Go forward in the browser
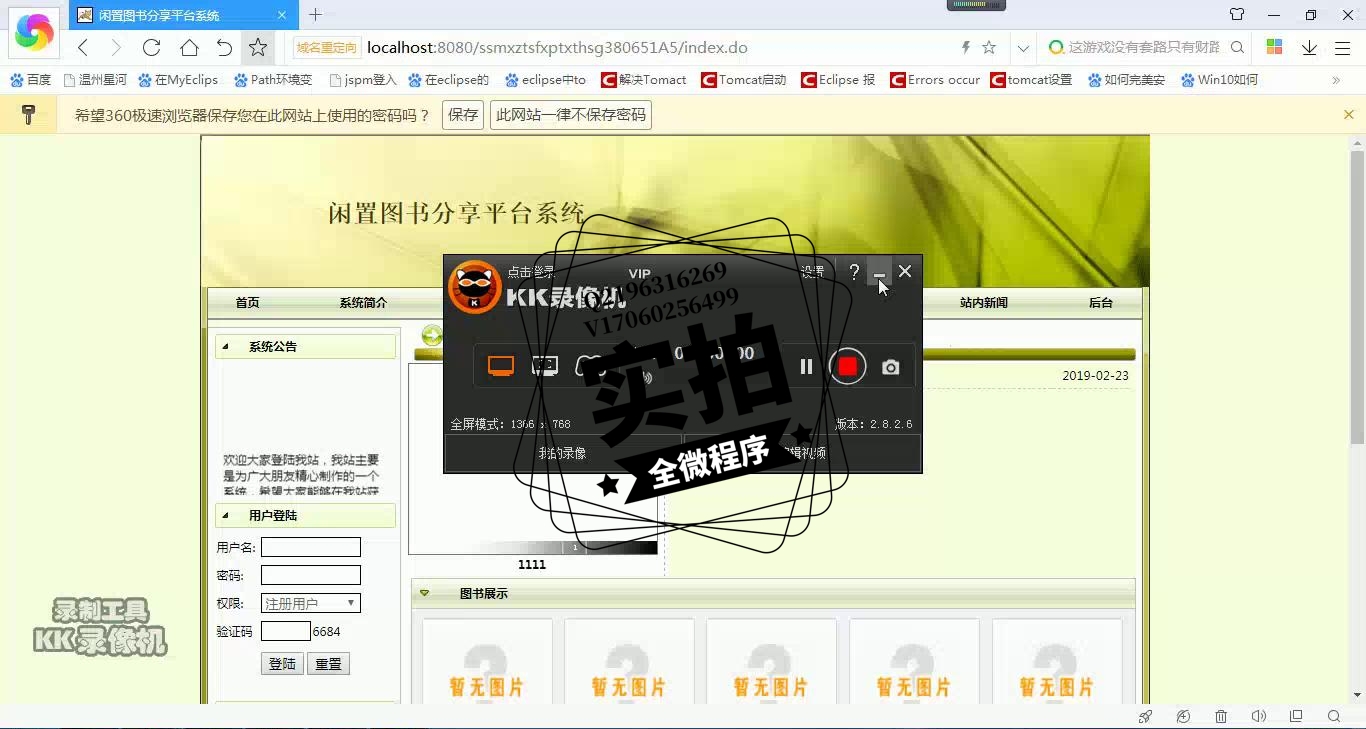Image resolution: width=1366 pixels, height=729 pixels. 115,47
